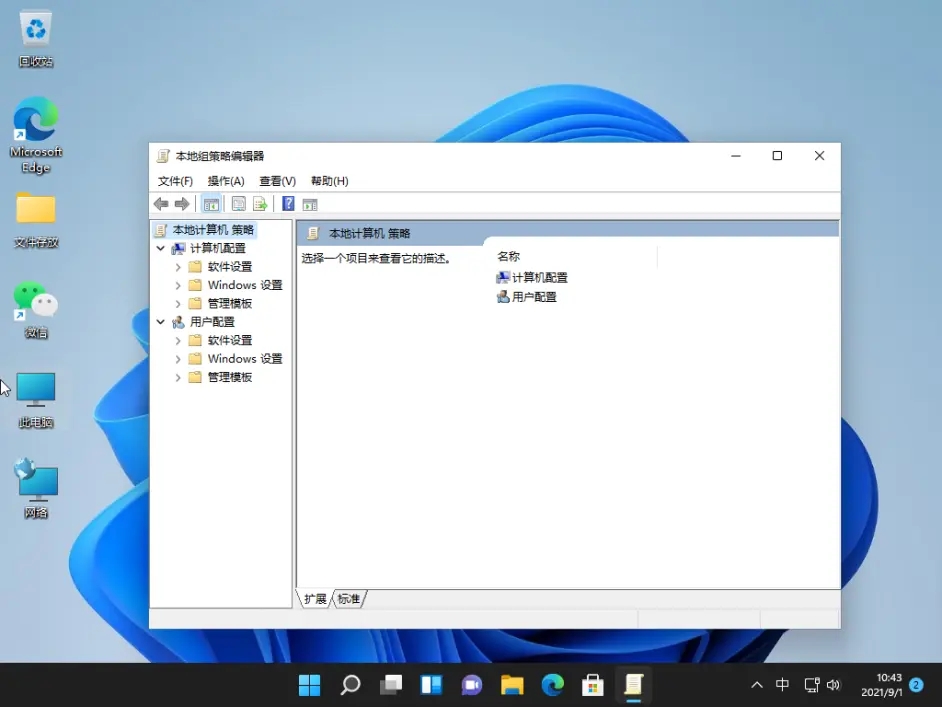Open the speaker icon in the system tray

(x=835, y=685)
